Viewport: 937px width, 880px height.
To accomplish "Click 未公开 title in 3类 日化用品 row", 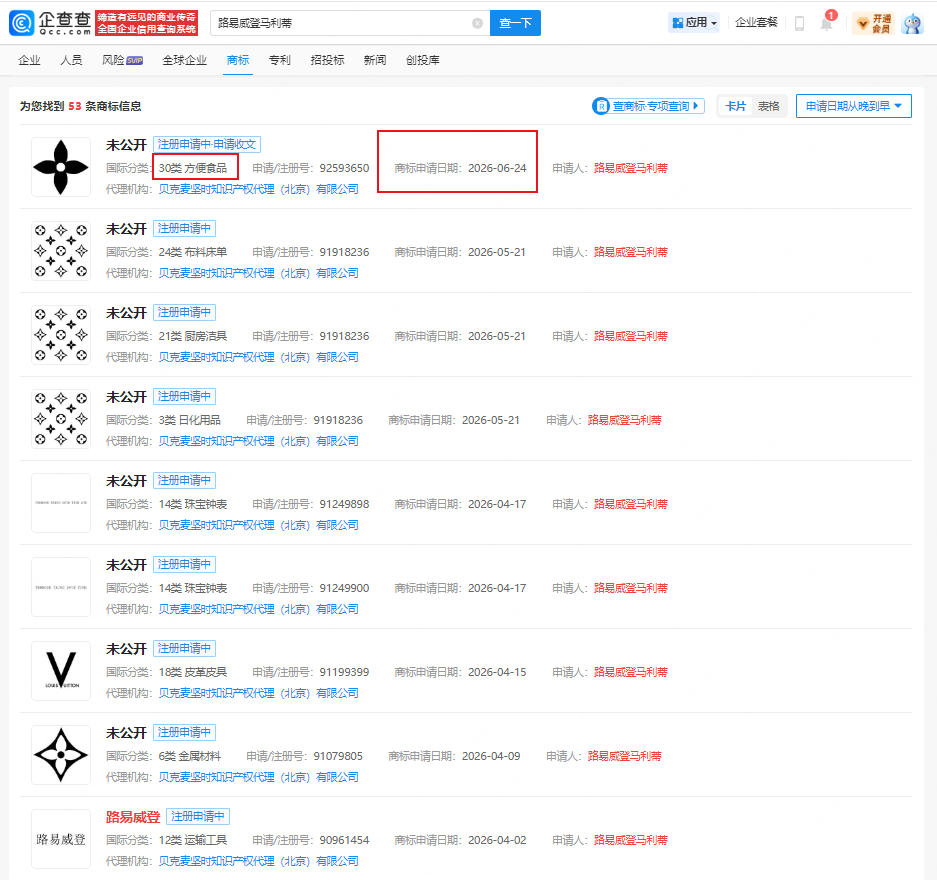I will [126, 397].
